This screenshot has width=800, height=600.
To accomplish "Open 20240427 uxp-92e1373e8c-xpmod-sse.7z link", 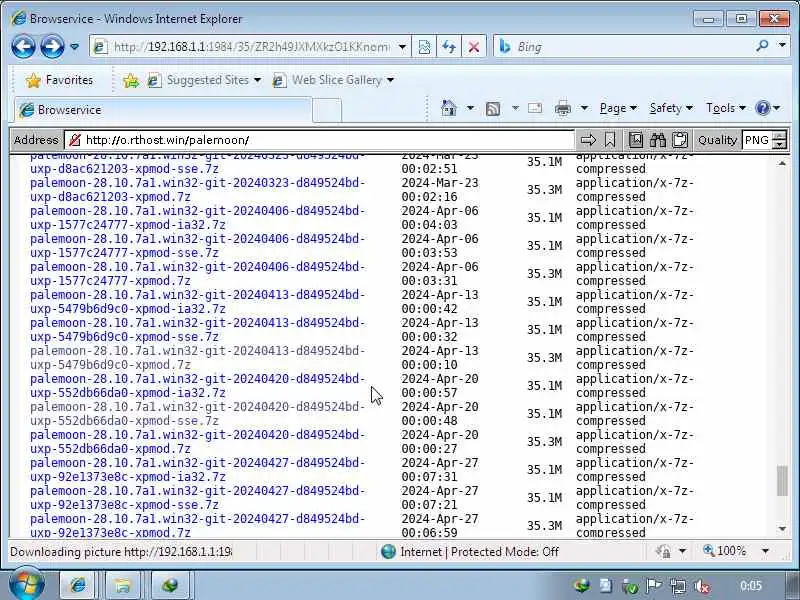I will click(198, 498).
